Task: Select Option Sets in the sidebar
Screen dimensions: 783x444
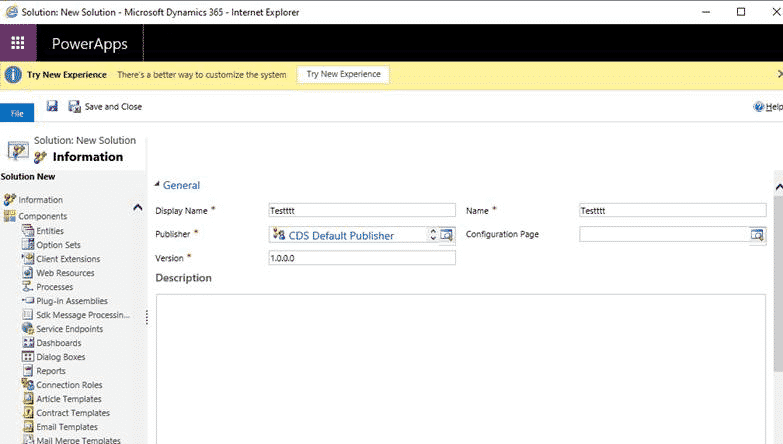Action: tap(58, 245)
